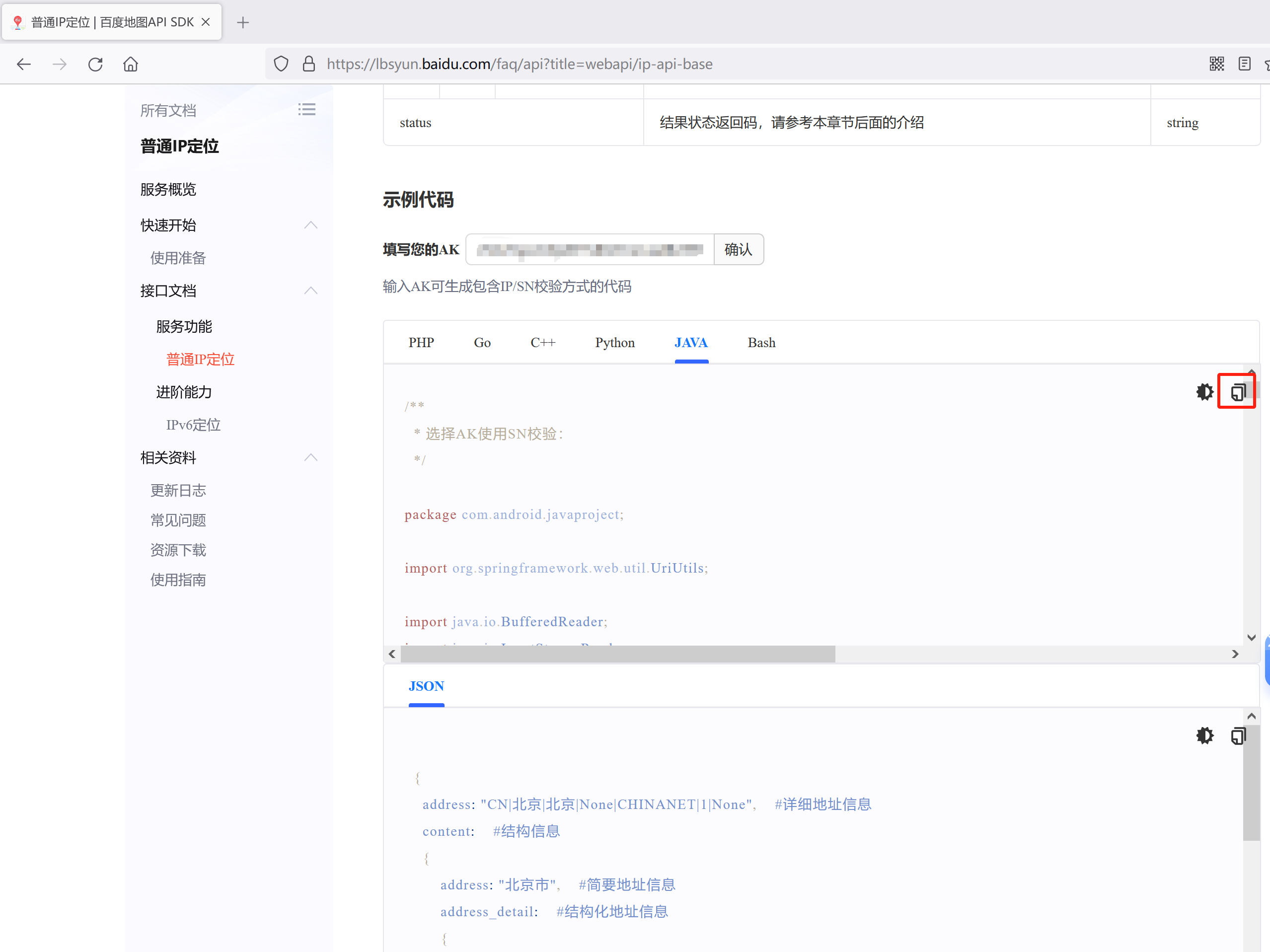
Task: Switch to the Python code tab
Action: click(x=614, y=343)
